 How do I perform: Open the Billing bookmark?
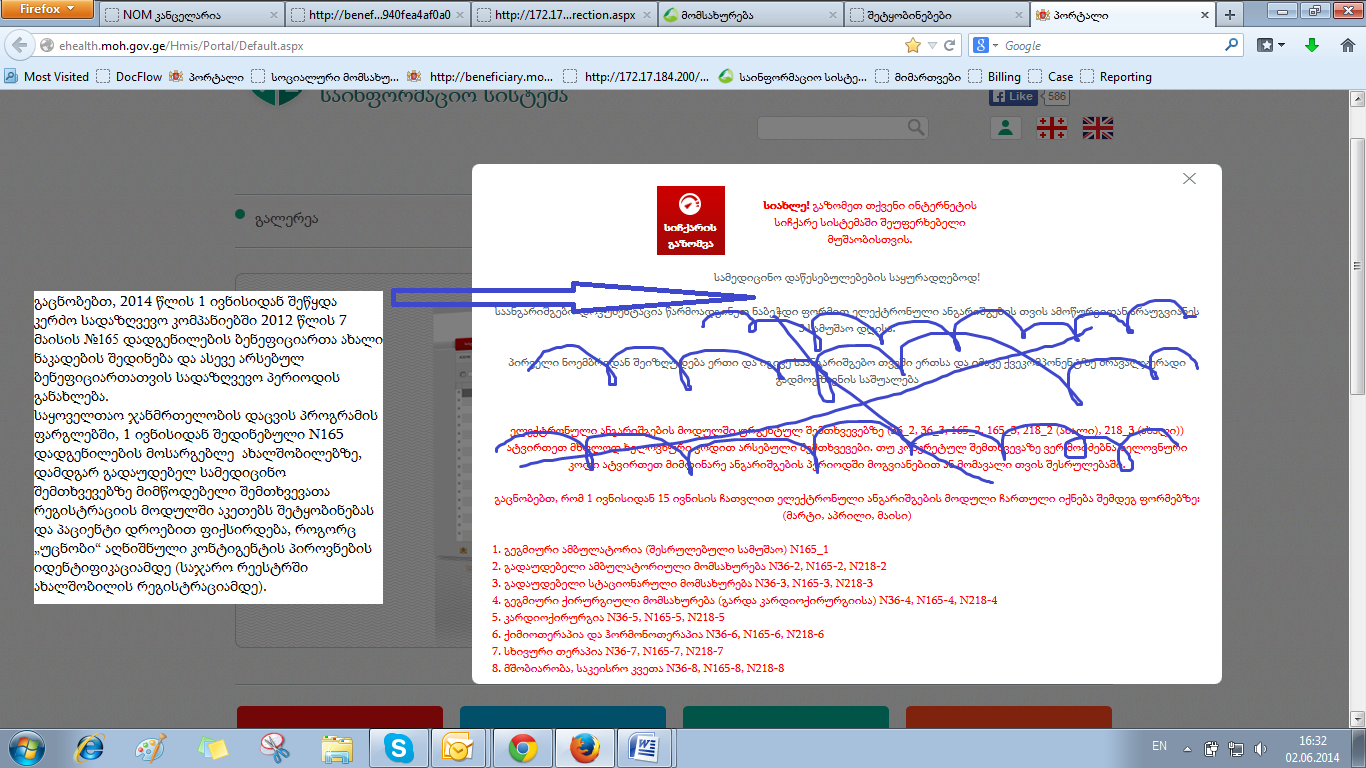1003,77
